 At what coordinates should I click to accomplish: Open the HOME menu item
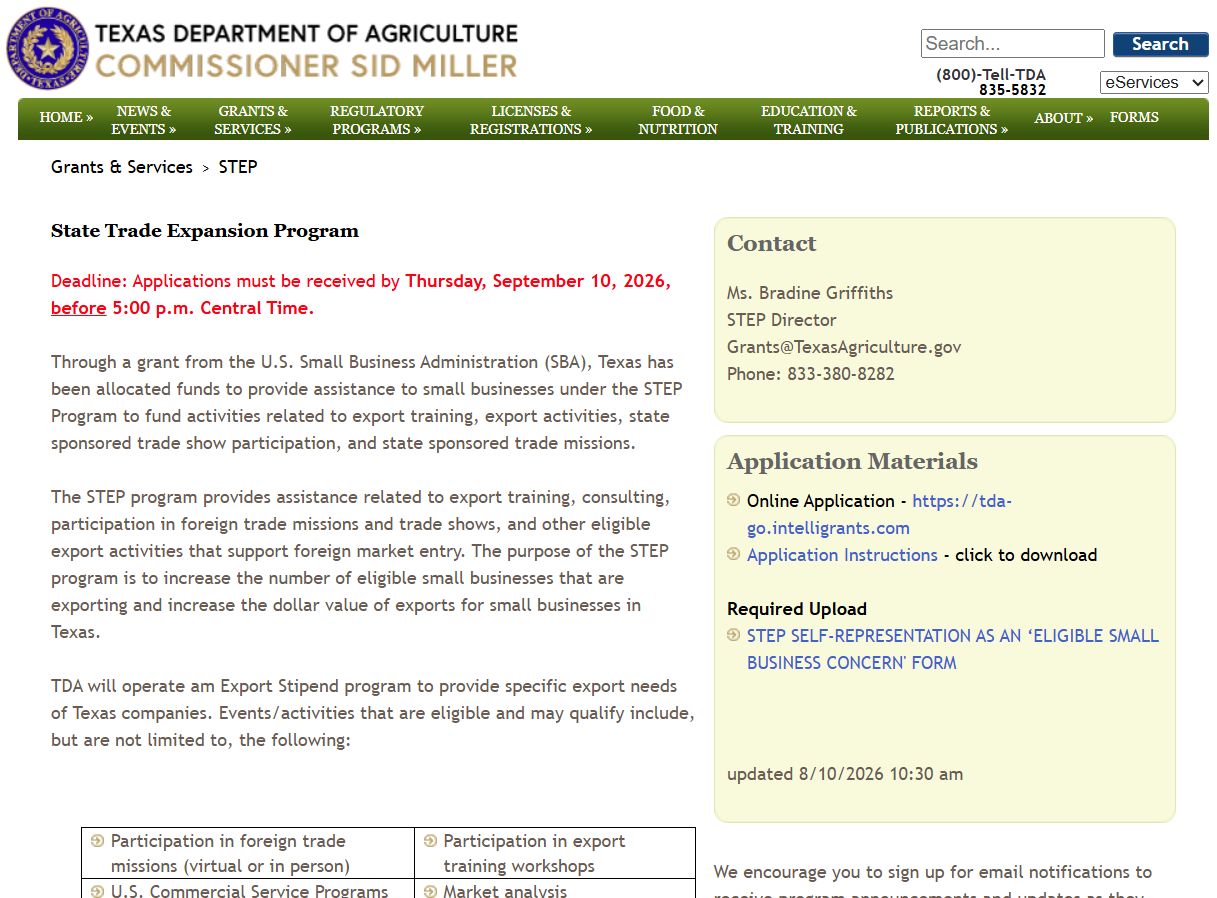coord(66,118)
